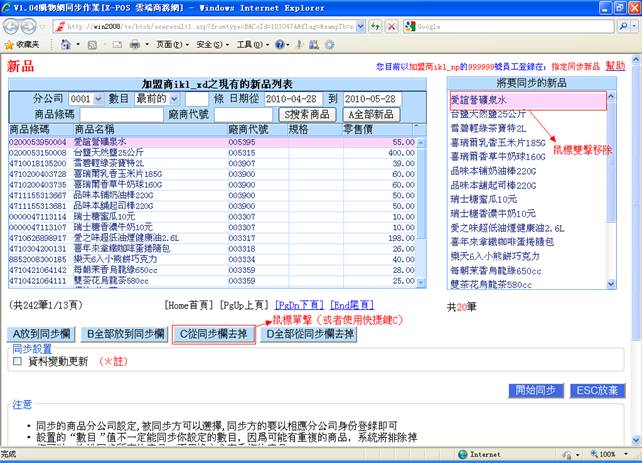The image size is (642, 463).
Task: Expand the 數目 最前的 dropdown
Action: [x=156, y=99]
